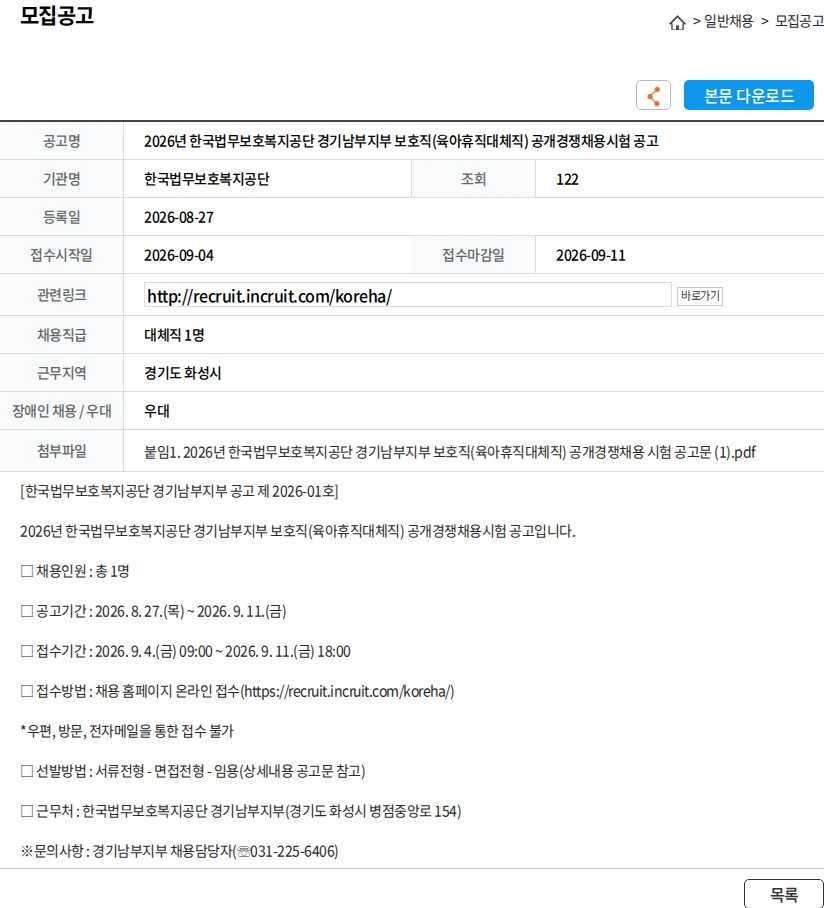Image resolution: width=824 pixels, height=908 pixels.
Task: Click the note about 우편, 방문, 전자메일 접수 불가
Action: click(127, 731)
